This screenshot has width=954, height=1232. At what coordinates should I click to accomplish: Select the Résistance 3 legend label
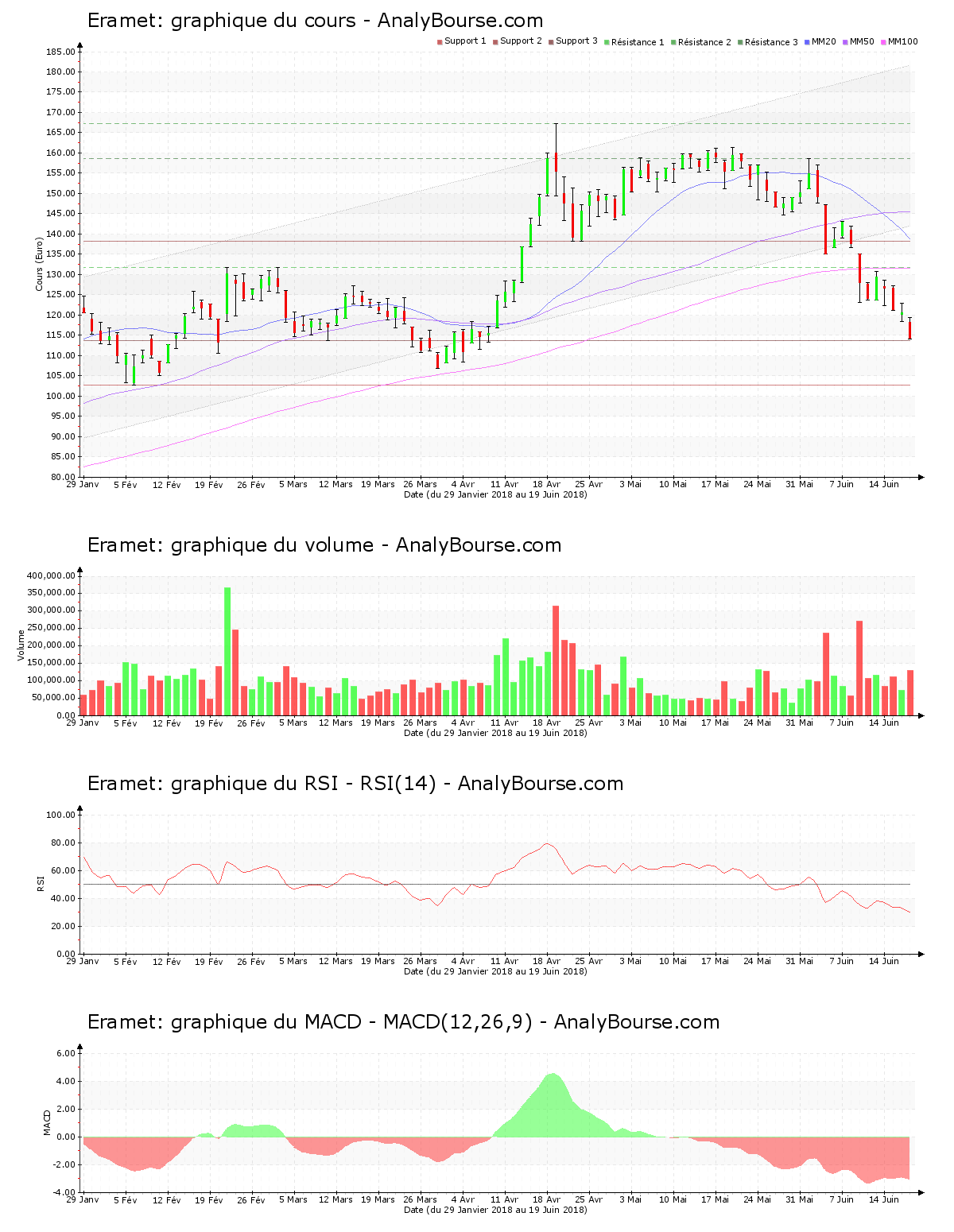click(x=771, y=42)
